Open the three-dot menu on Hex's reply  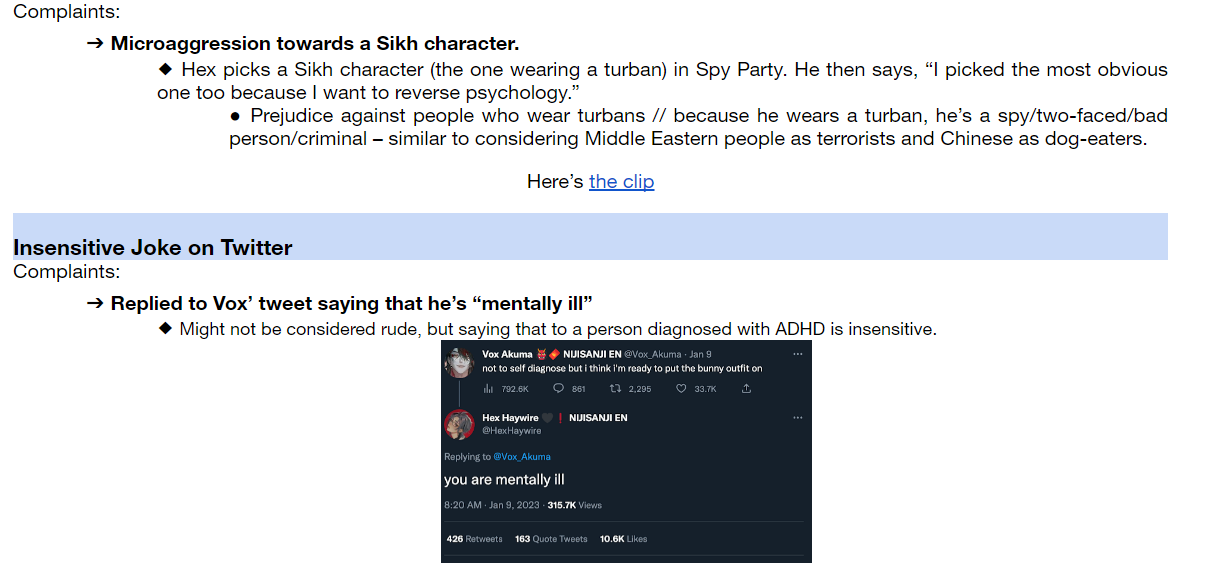coord(797,418)
